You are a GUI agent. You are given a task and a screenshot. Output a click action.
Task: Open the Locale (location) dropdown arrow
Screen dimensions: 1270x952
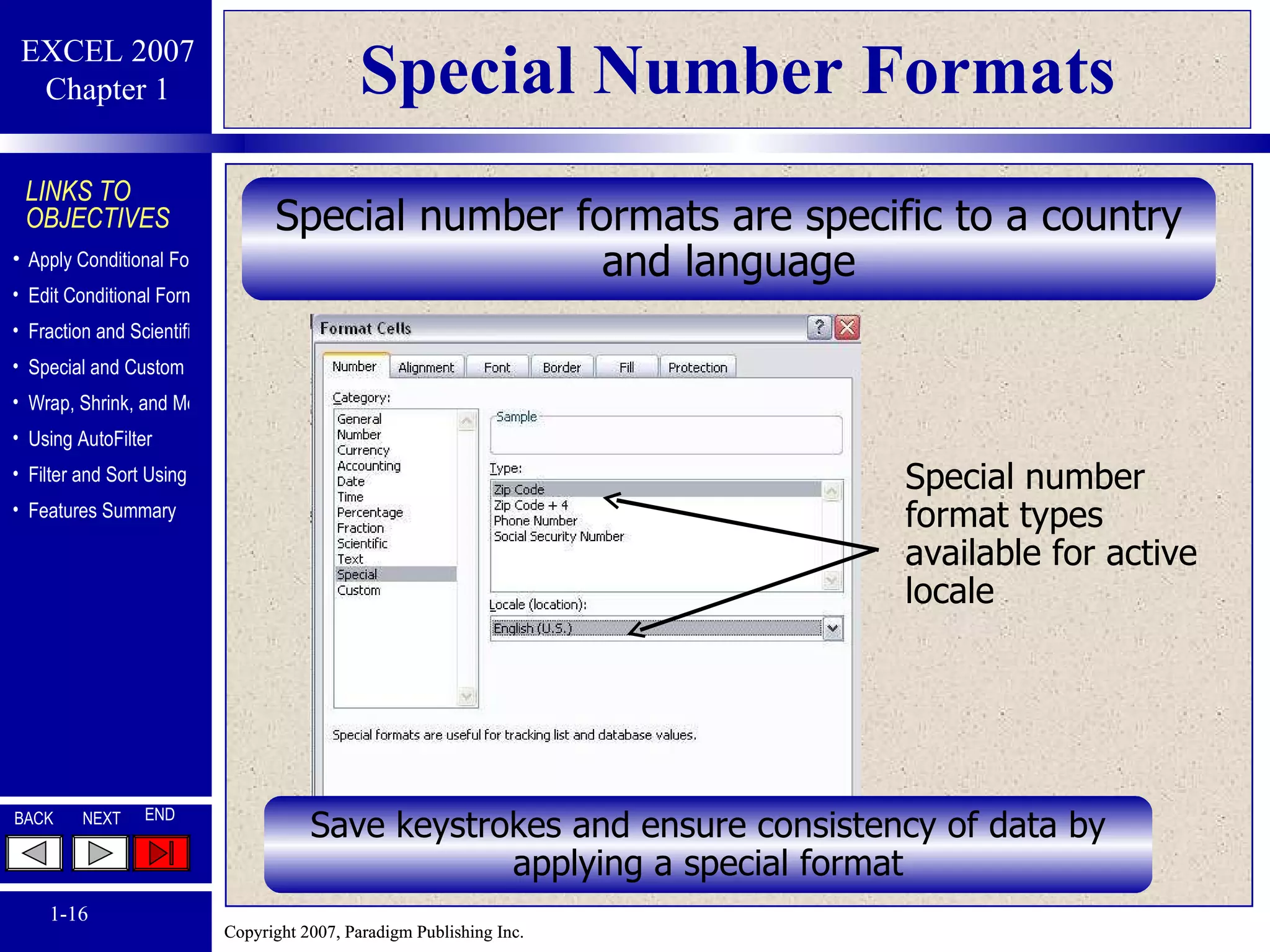click(x=833, y=628)
